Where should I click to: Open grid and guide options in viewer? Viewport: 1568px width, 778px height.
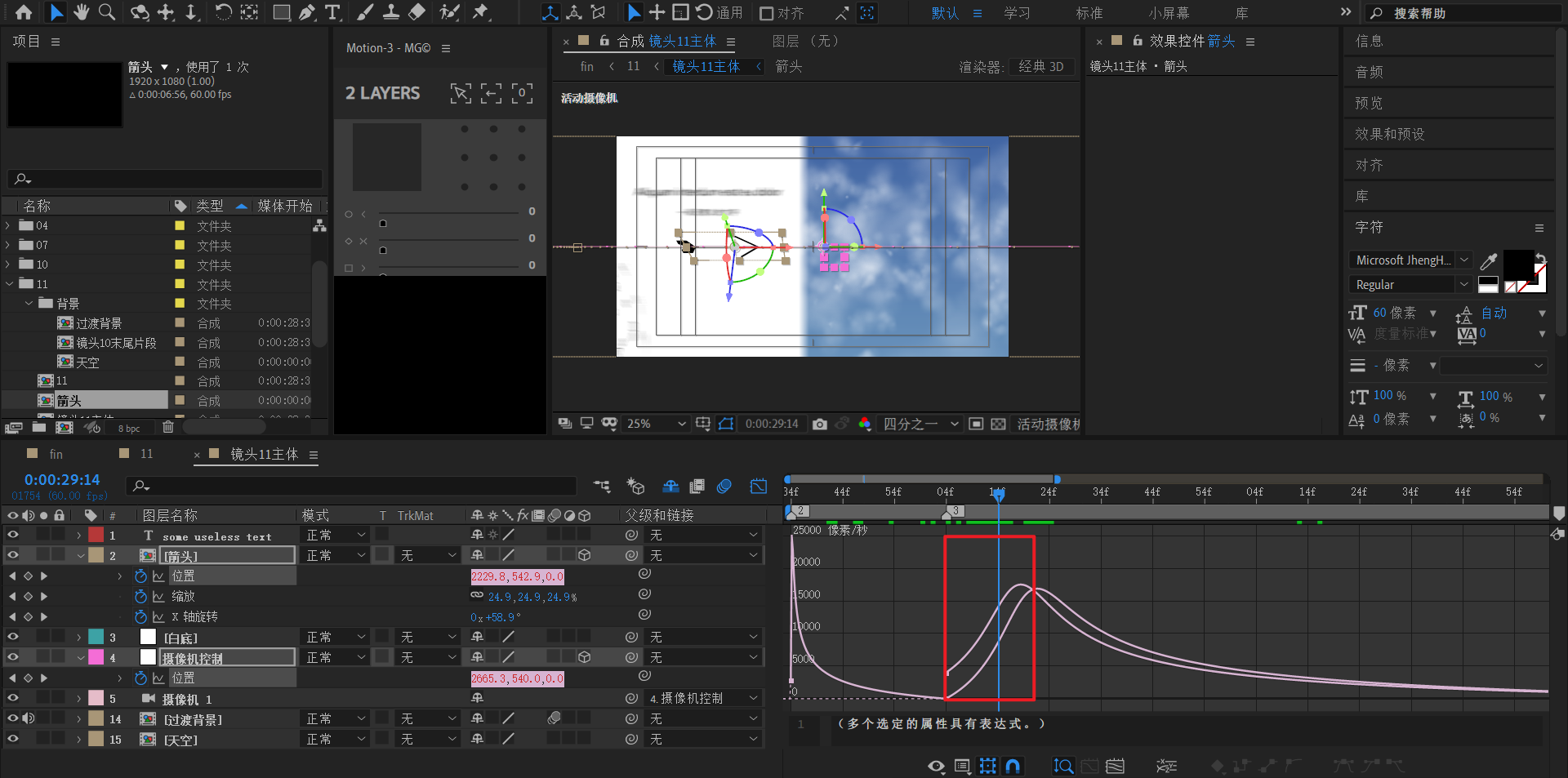pyautogui.click(x=703, y=424)
